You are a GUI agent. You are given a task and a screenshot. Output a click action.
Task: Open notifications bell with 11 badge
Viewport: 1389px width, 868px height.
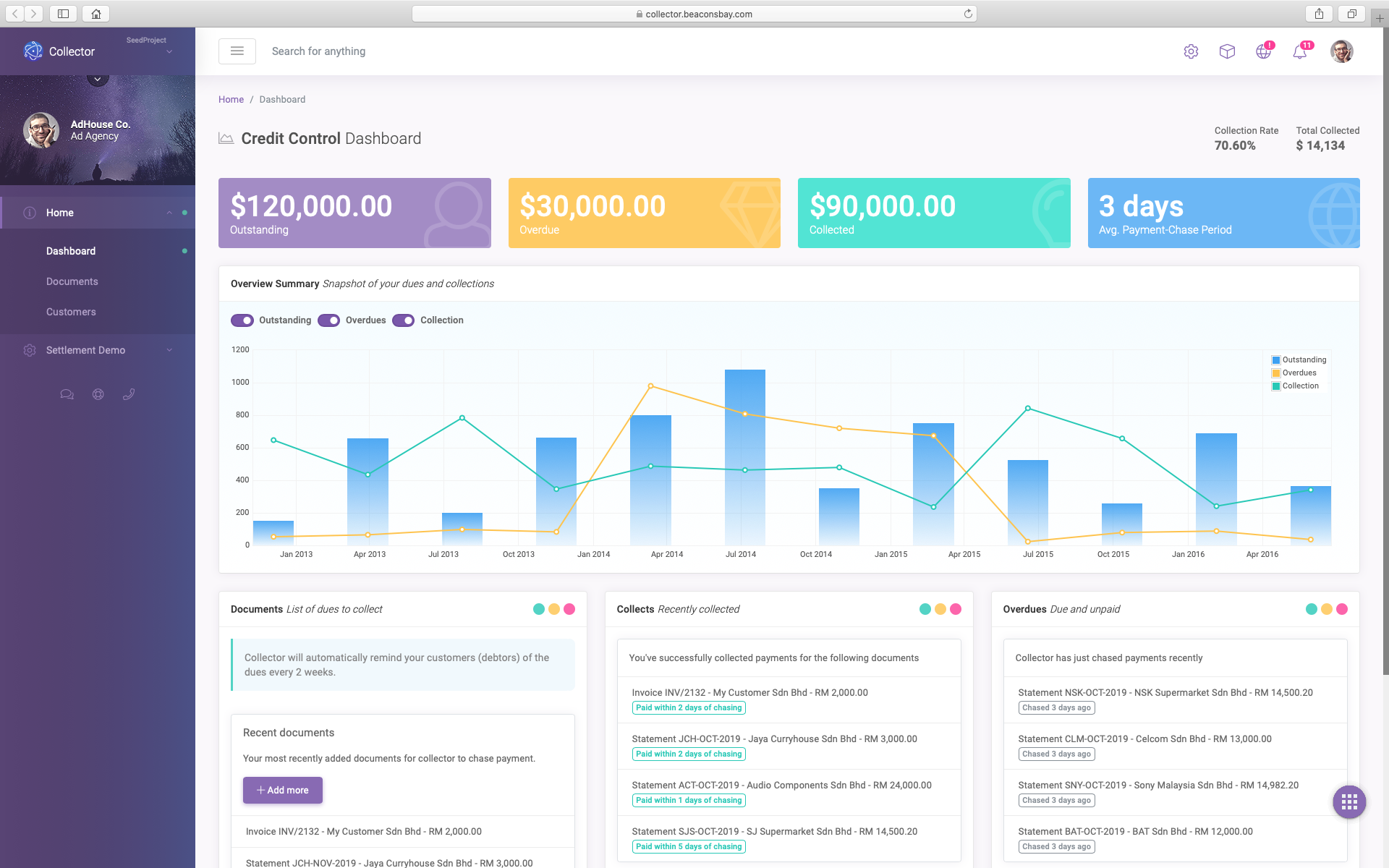pyautogui.click(x=1299, y=52)
